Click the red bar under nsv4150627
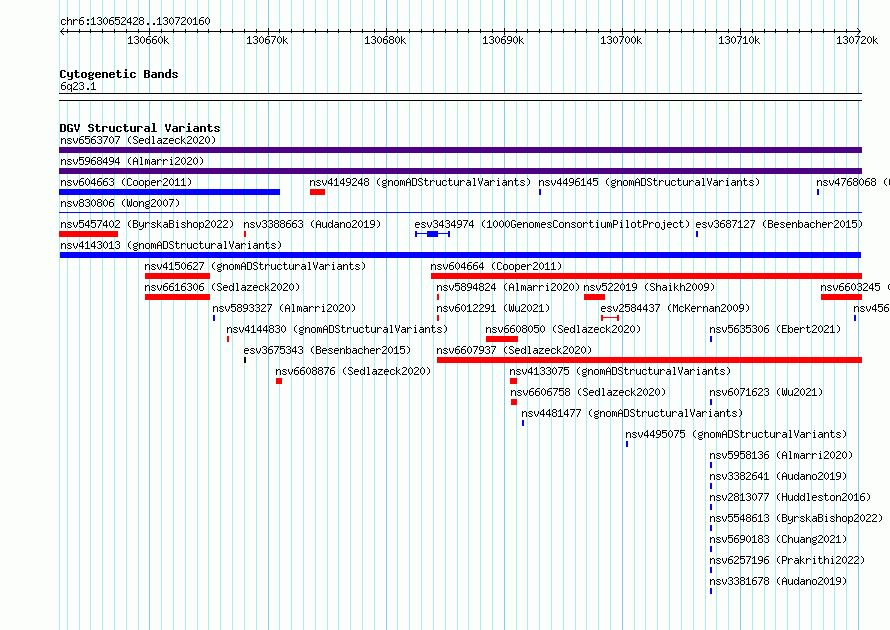Viewport: 890px width, 630px height. tap(177, 276)
